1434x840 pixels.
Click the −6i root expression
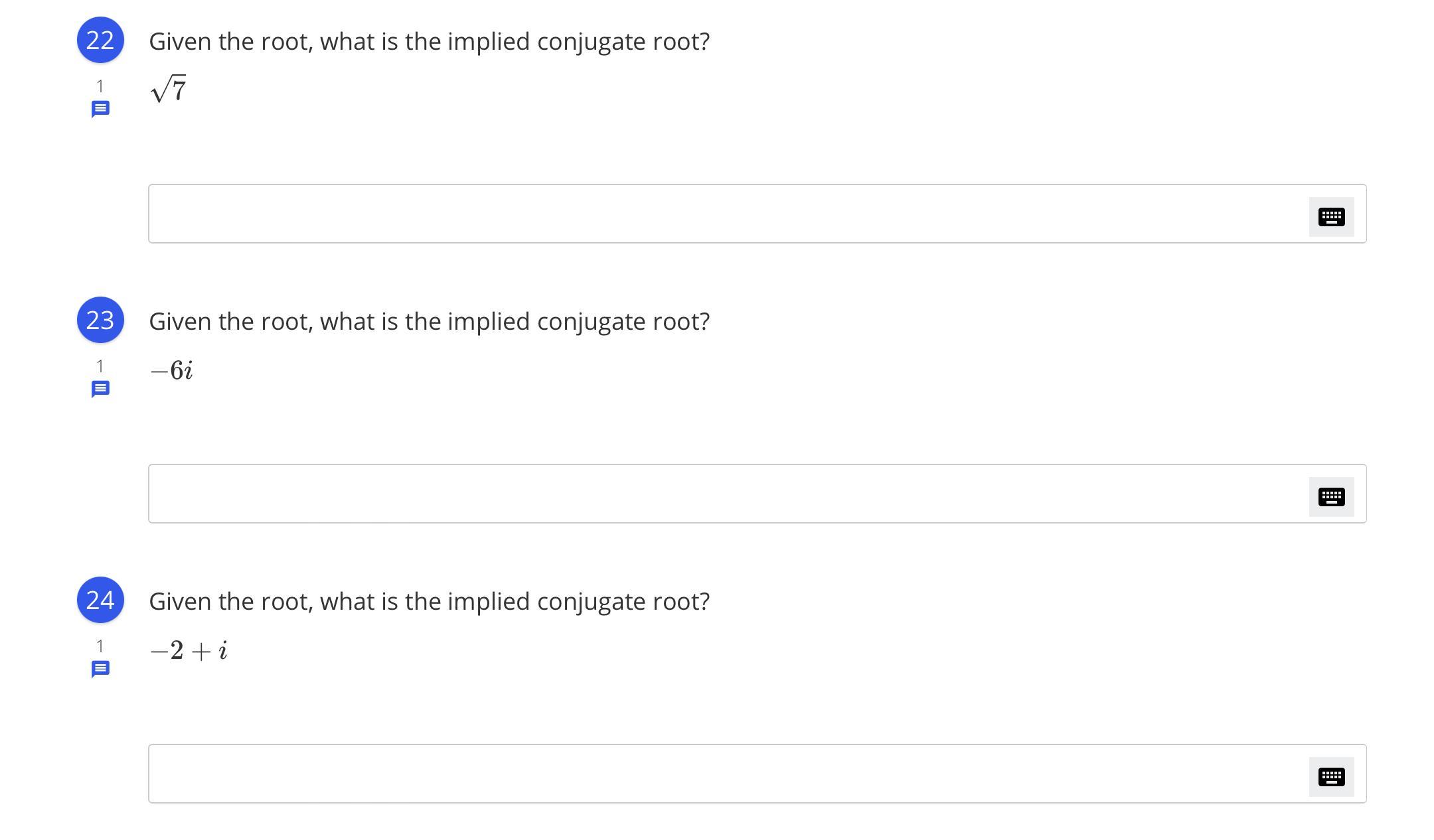coord(171,370)
